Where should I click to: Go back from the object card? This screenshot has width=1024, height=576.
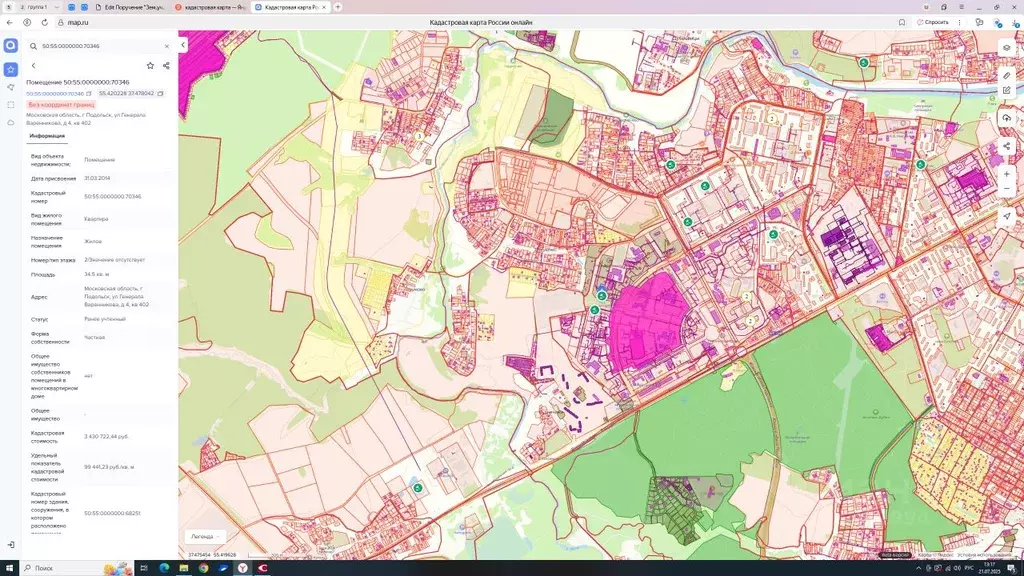33,66
